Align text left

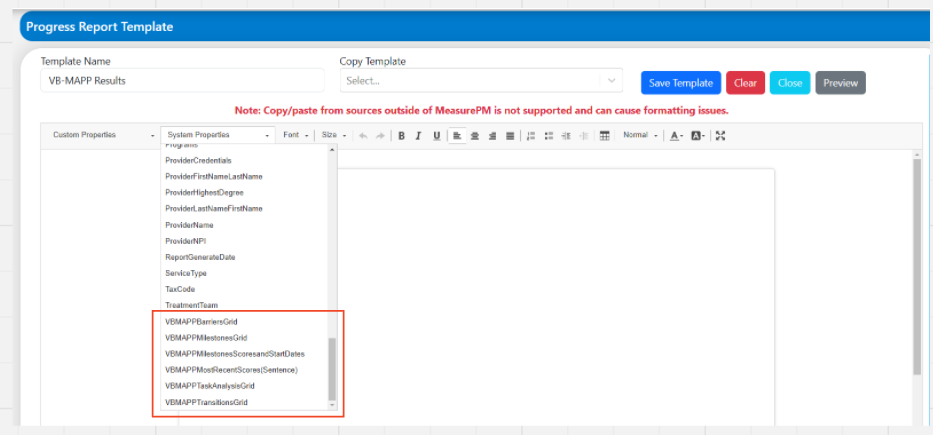point(457,136)
